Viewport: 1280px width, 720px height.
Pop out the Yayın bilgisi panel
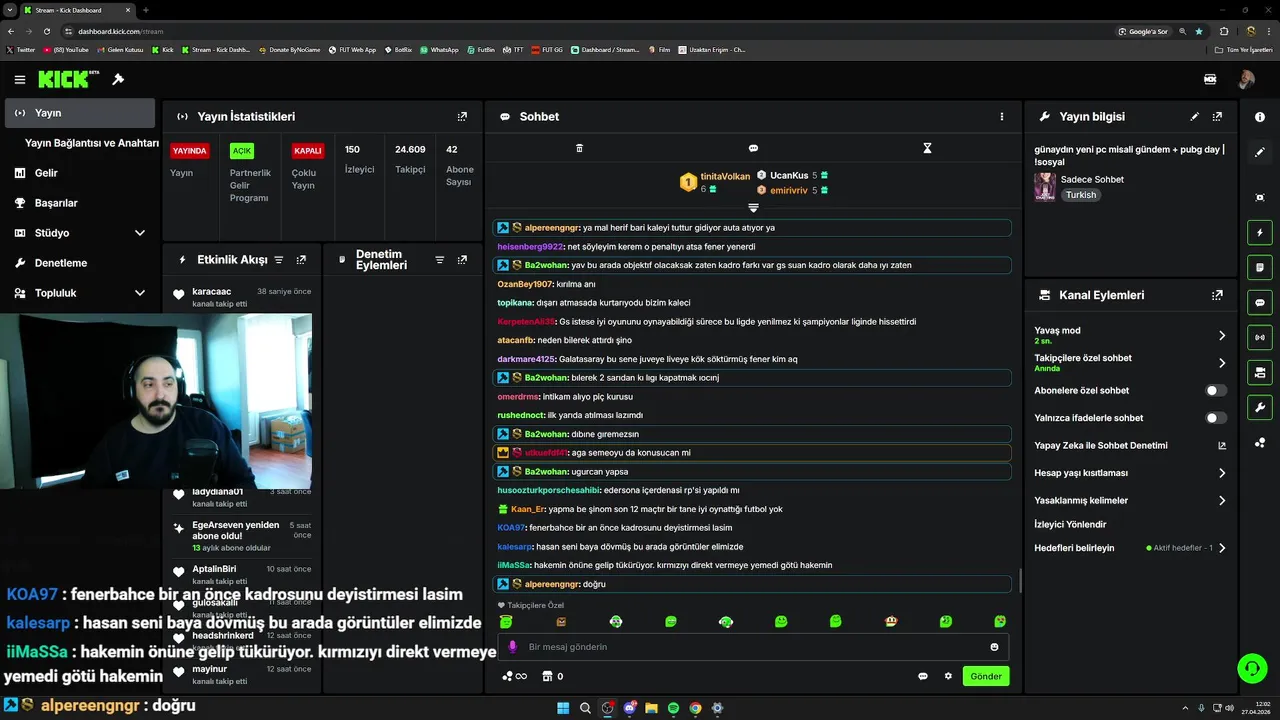(x=1217, y=116)
